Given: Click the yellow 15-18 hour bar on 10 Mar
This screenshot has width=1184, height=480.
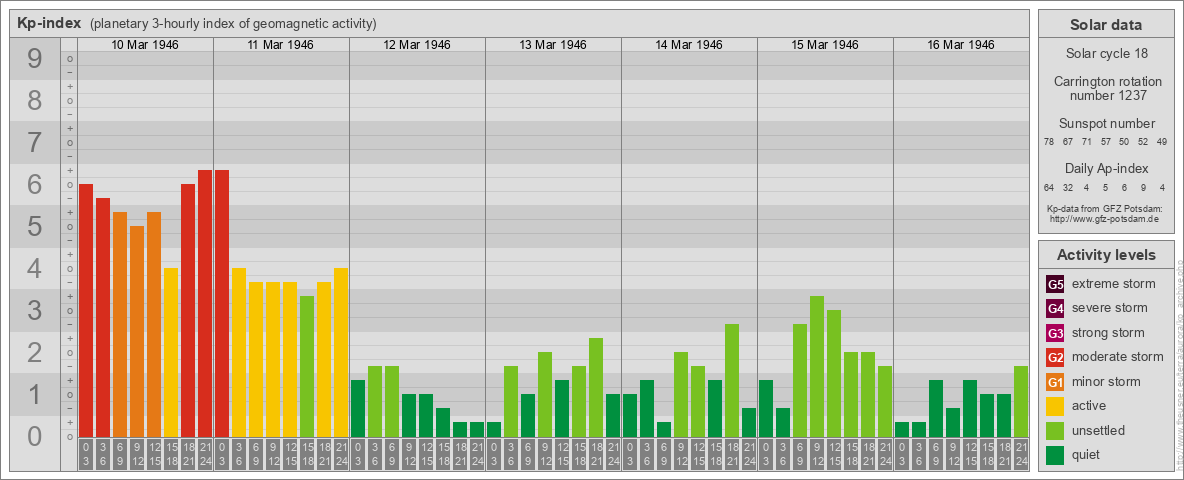Looking at the screenshot, I should click(x=171, y=352).
